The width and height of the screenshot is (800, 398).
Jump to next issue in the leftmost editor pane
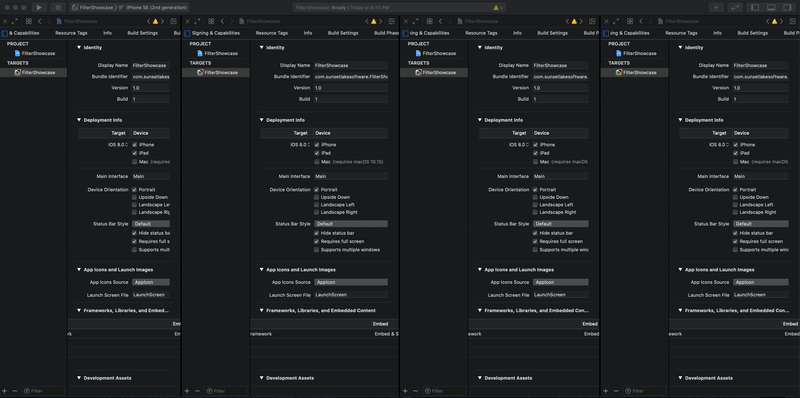coord(163,21)
